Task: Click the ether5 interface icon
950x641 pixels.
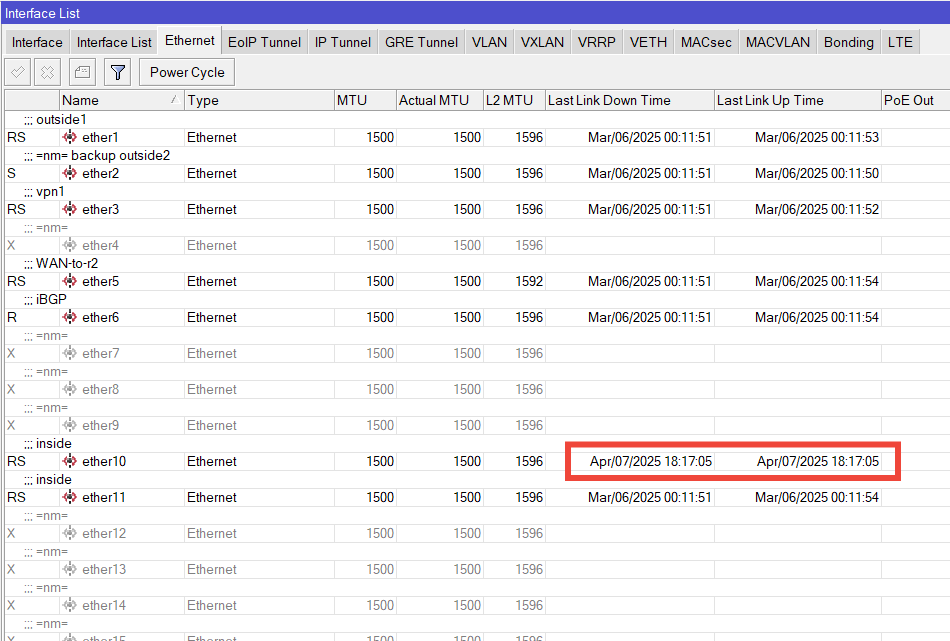Action: [70, 281]
